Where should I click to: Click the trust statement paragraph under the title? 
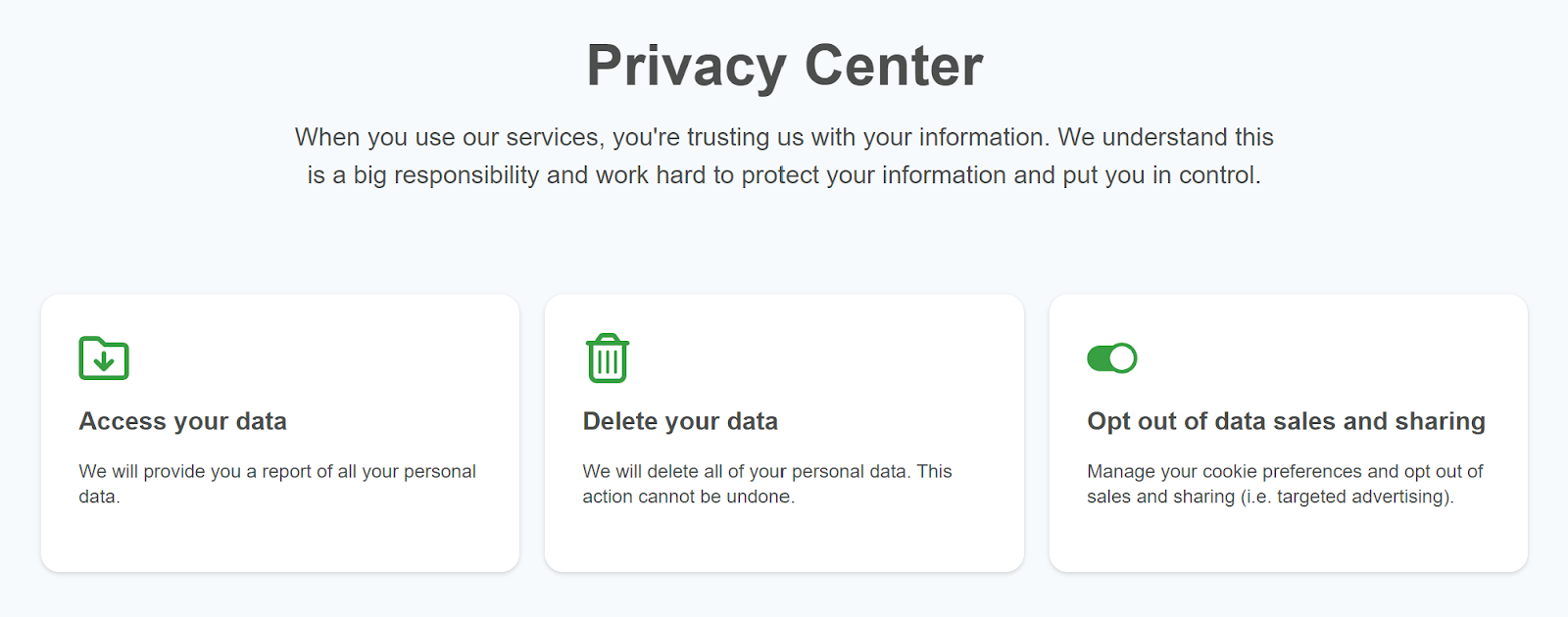click(784, 156)
